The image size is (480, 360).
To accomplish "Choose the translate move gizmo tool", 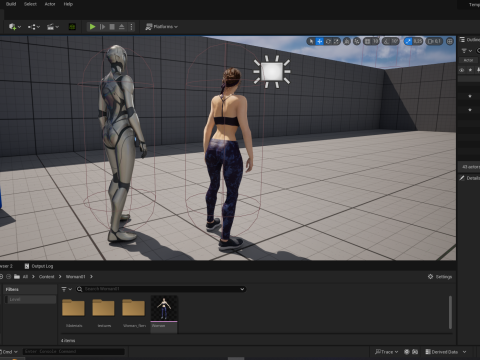I will tap(320, 41).
